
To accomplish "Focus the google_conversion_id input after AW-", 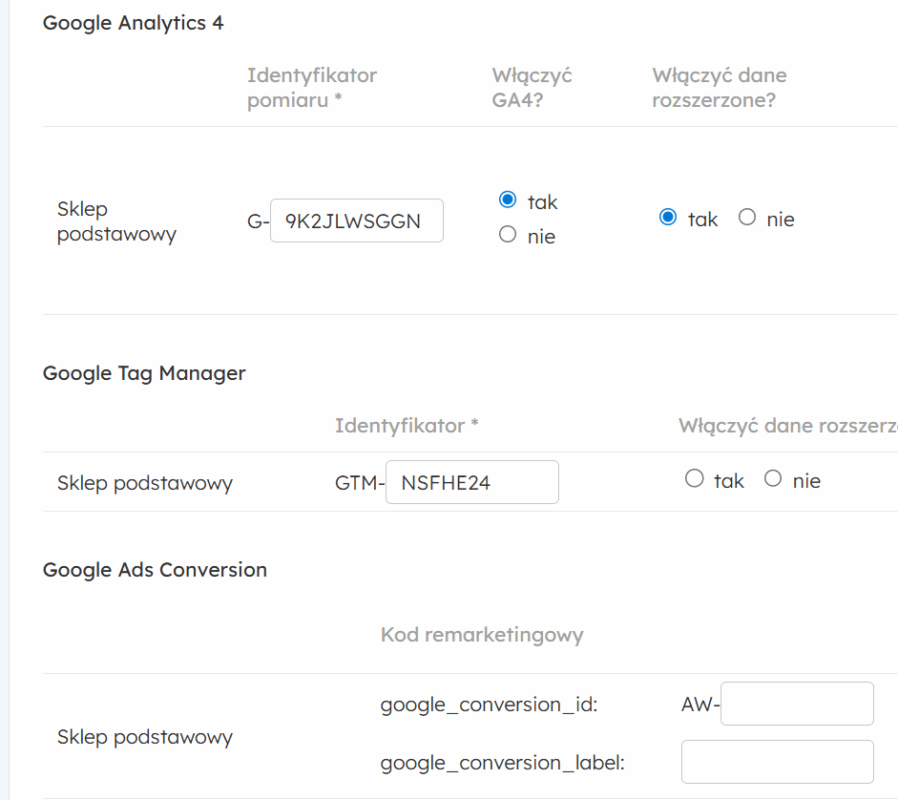I will [x=797, y=704].
